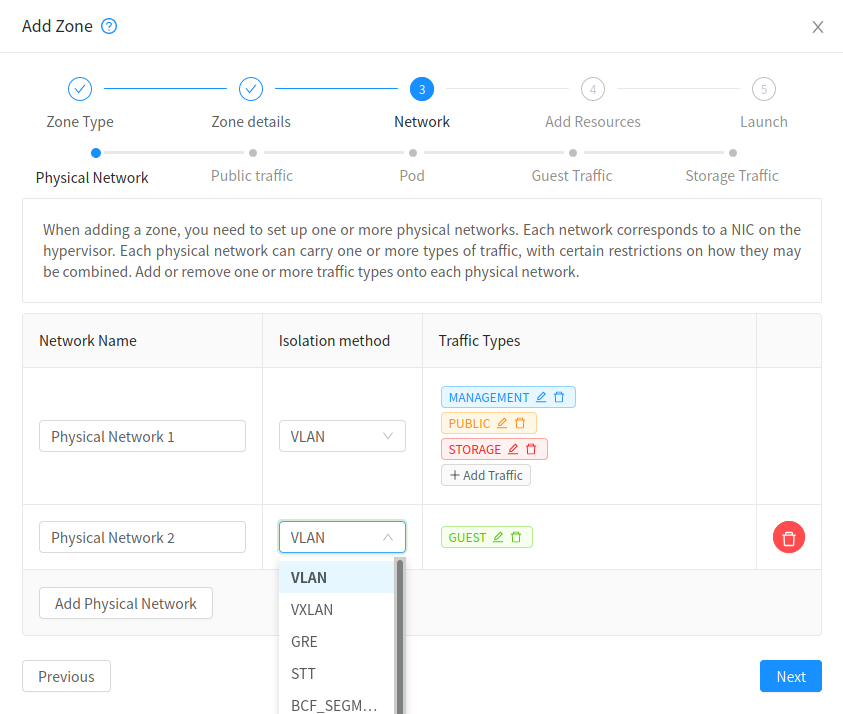Delete the GUEST traffic type

[518, 537]
